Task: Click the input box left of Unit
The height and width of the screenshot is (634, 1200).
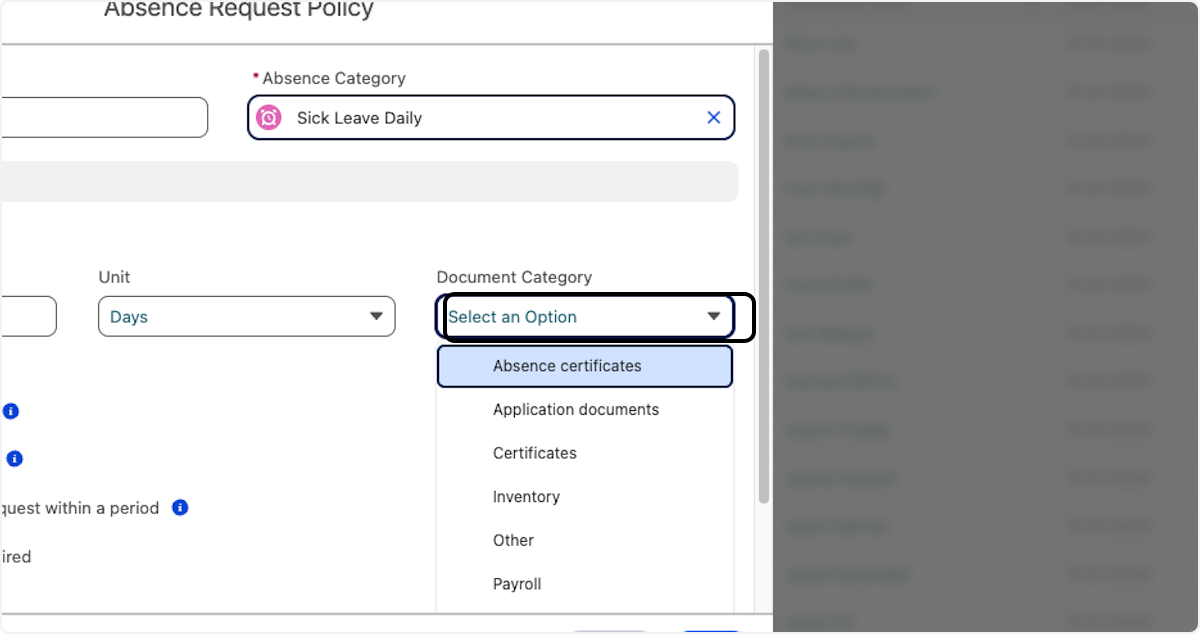Action: tap(26, 317)
